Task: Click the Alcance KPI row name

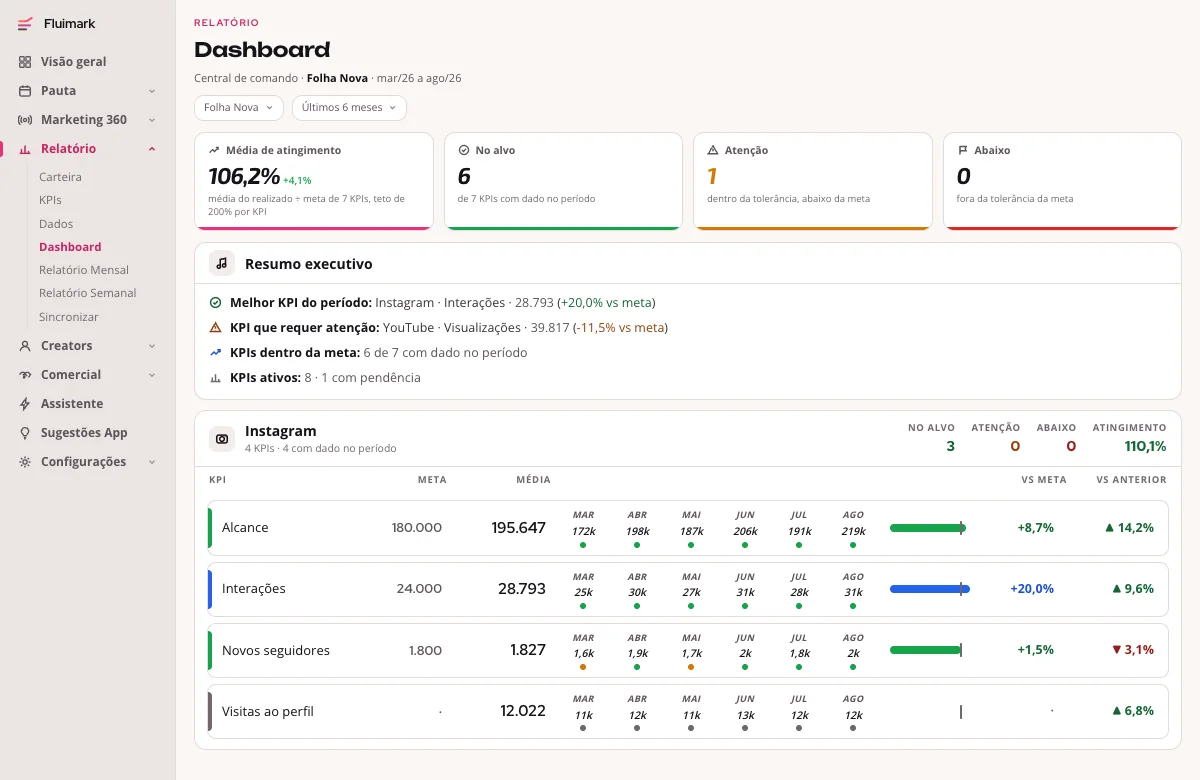Action: tap(245, 528)
